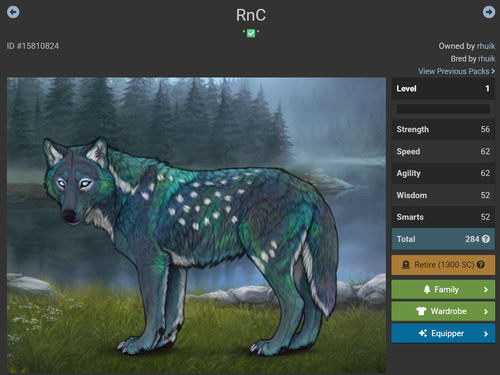Click the Smarts 52 stat row
The image size is (500, 375).
(x=443, y=217)
